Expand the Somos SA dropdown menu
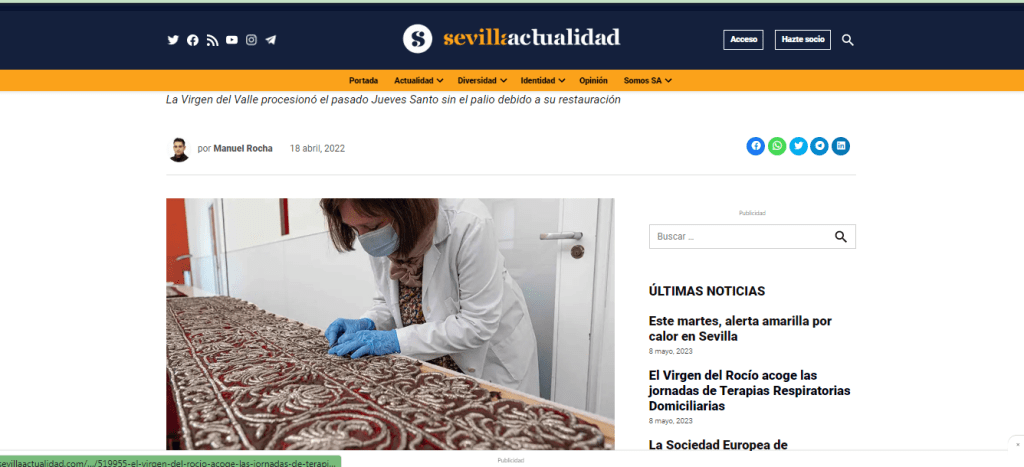1024x467 pixels. pyautogui.click(x=648, y=80)
